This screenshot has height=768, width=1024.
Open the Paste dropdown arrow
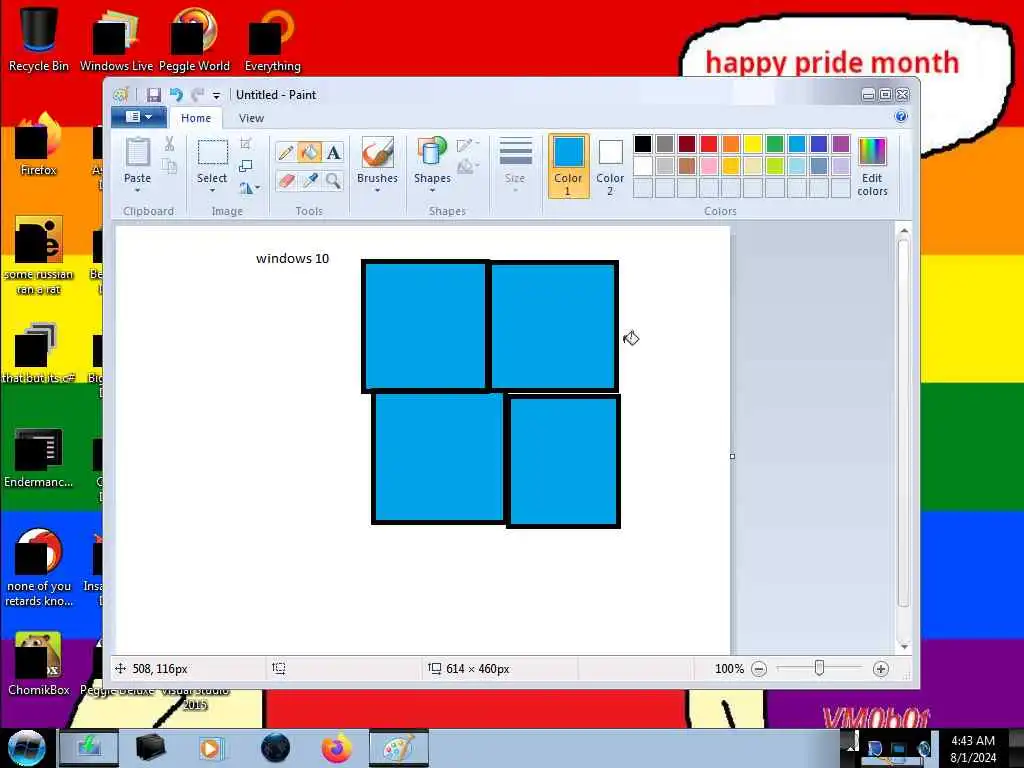[x=137, y=191]
